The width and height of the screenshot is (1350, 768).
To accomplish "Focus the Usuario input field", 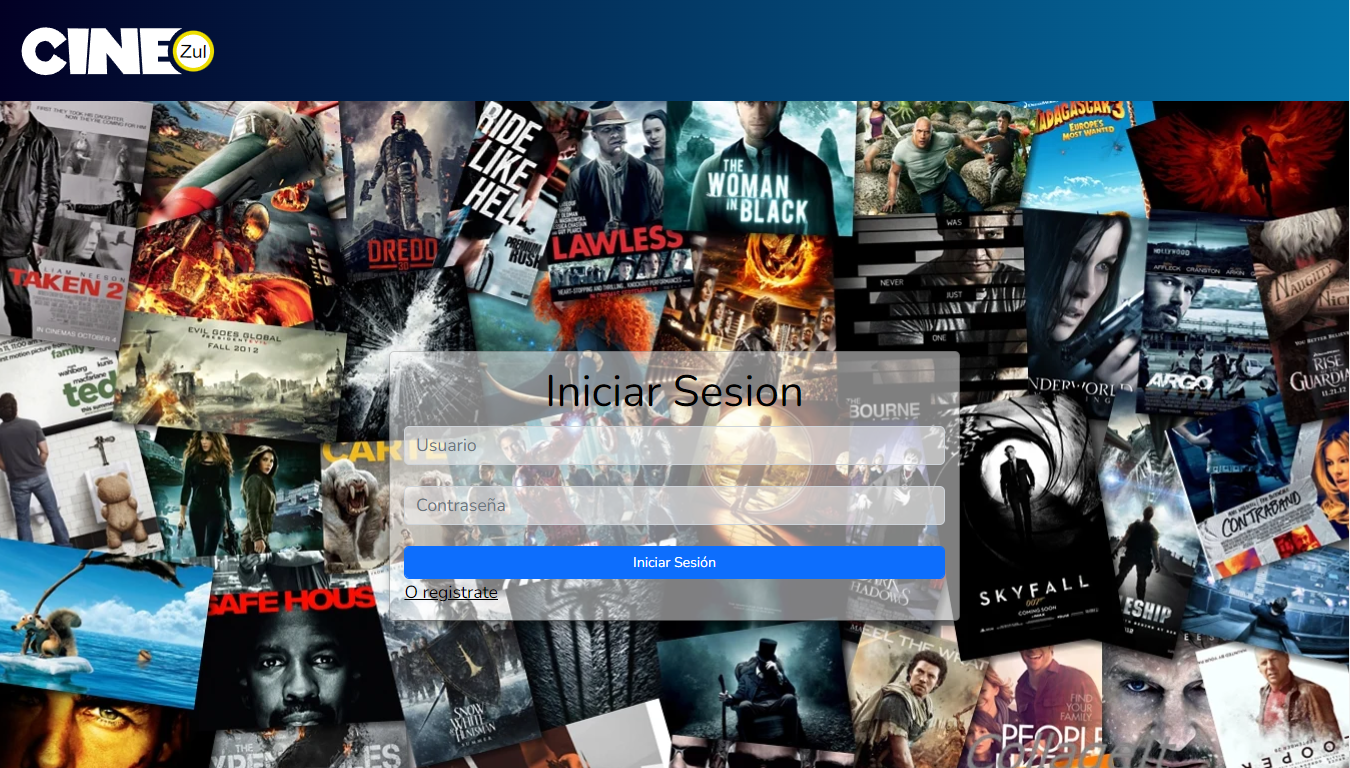I will [x=674, y=445].
